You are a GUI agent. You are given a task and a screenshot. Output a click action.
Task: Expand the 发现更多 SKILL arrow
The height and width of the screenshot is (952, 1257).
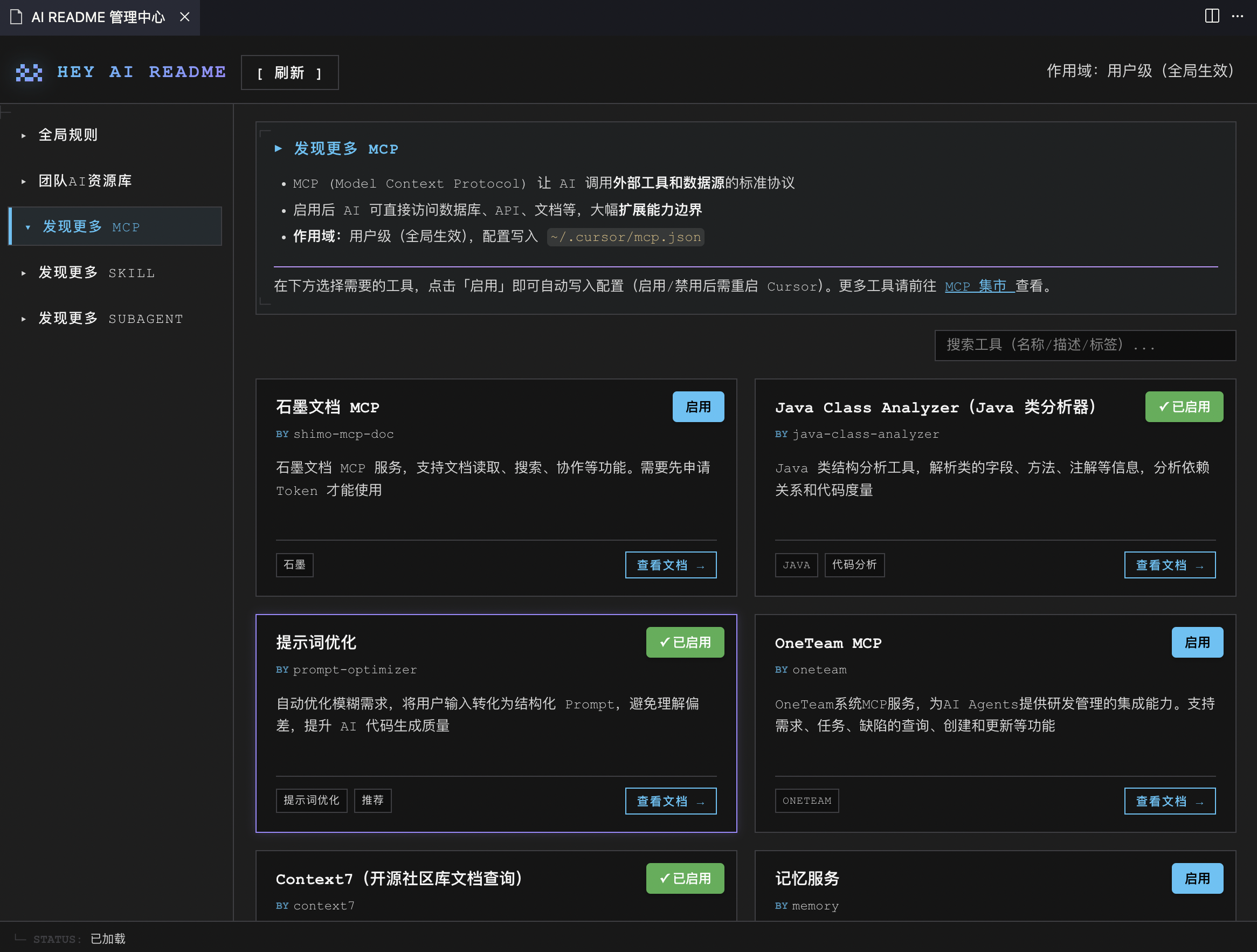(x=23, y=273)
